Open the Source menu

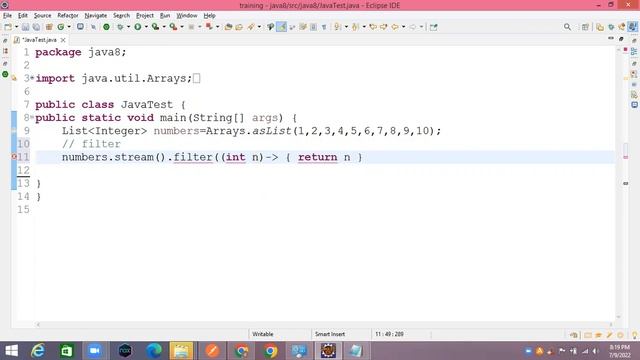coord(42,16)
